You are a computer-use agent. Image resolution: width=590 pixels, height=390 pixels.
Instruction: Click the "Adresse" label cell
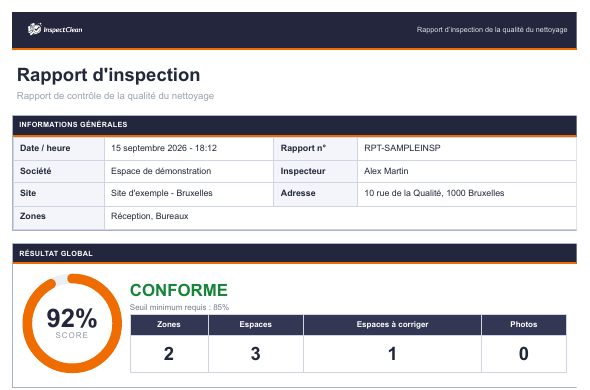pyautogui.click(x=315, y=194)
